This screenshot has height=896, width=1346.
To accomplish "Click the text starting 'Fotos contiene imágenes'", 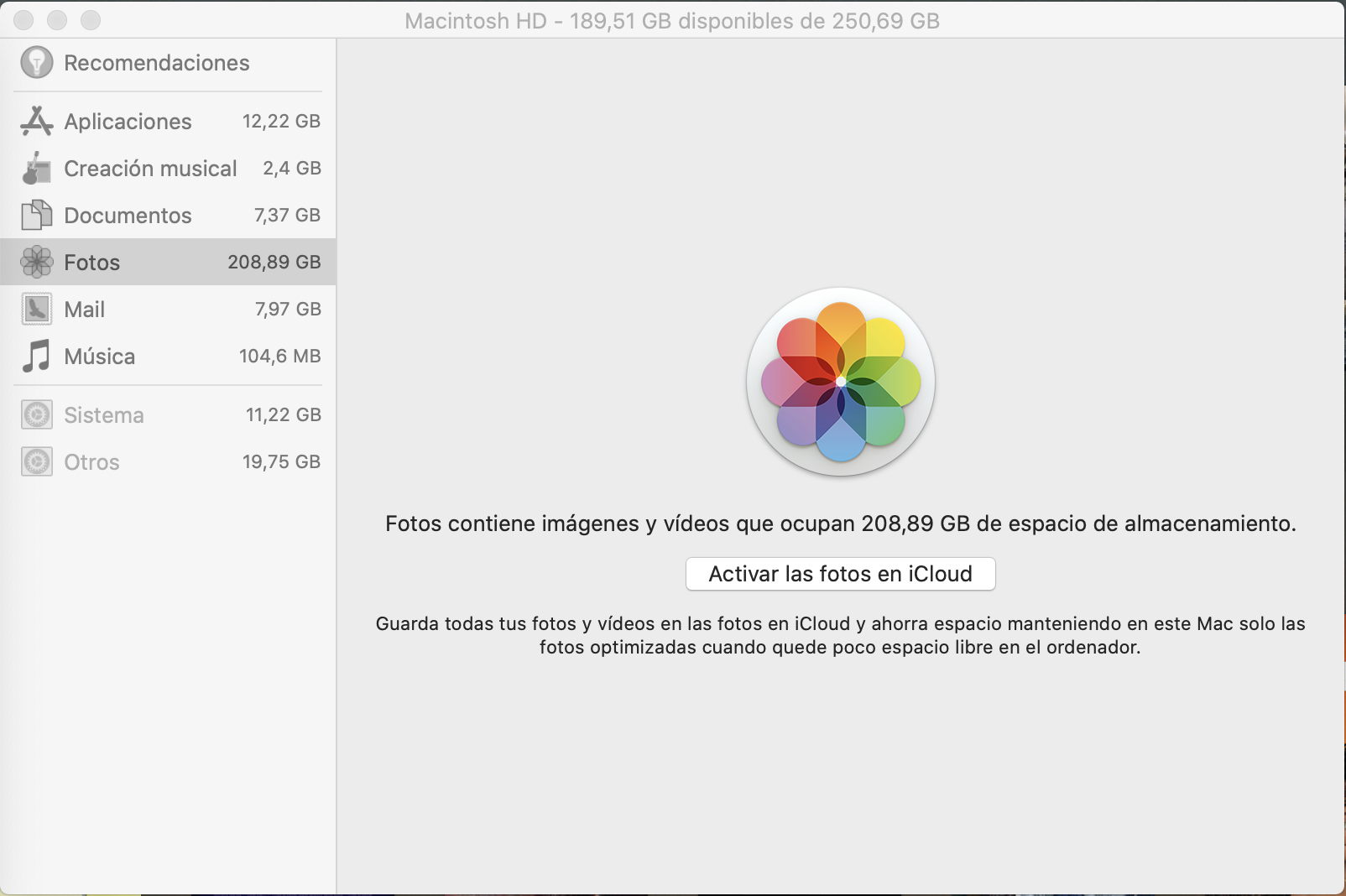I will pos(841,524).
